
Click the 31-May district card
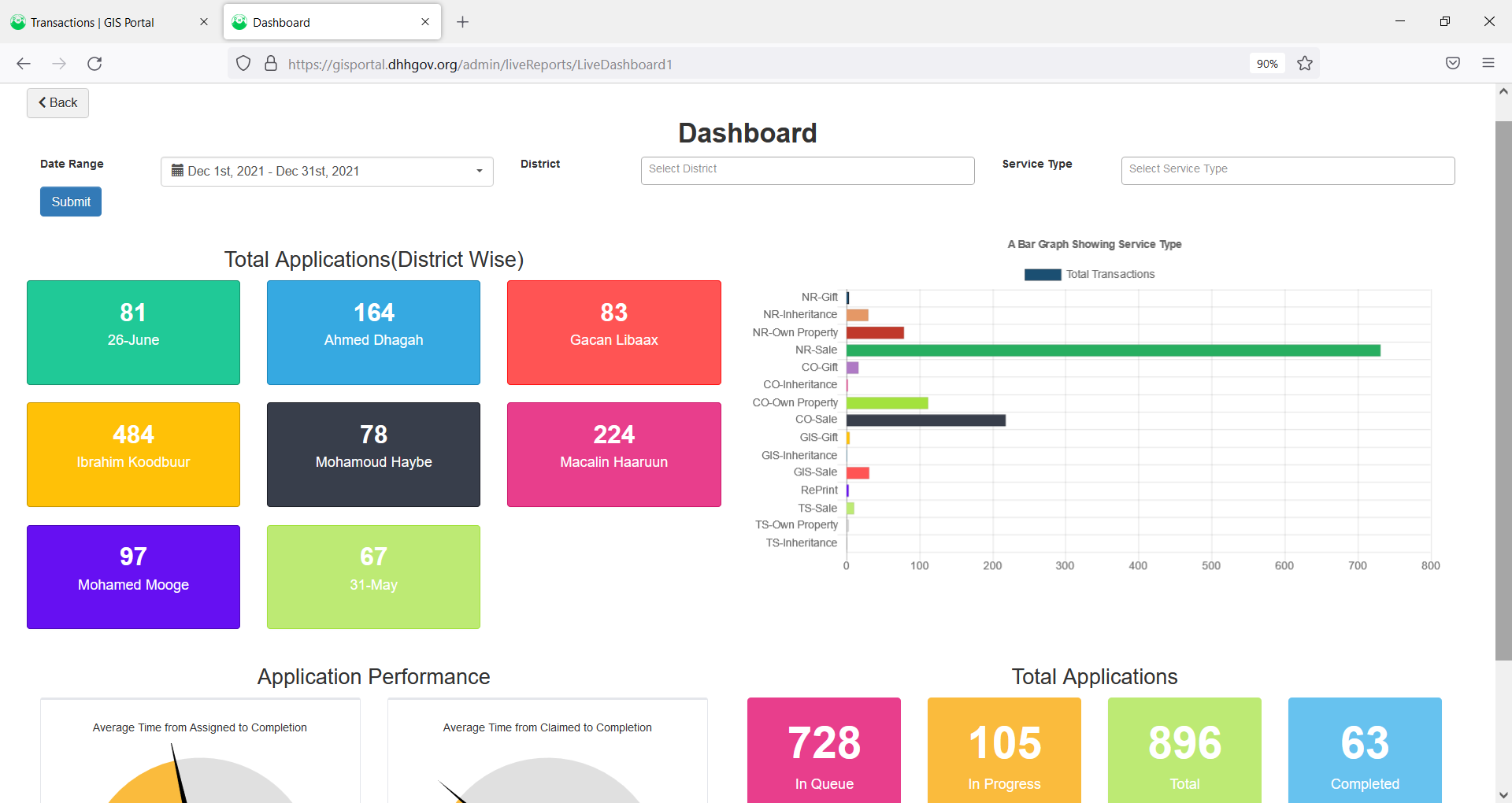[373, 577]
